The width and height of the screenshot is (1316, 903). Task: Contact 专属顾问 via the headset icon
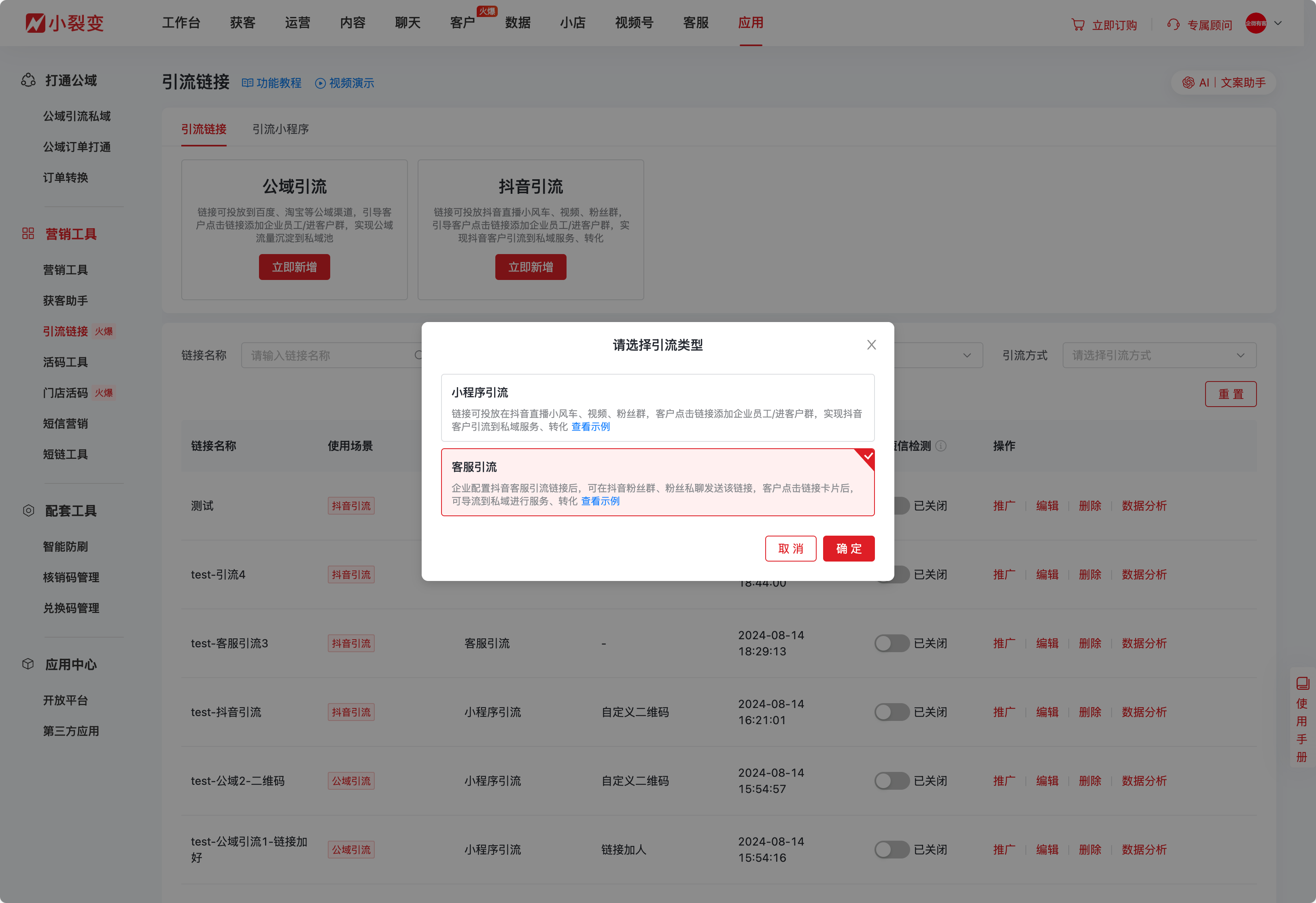click(x=1173, y=24)
